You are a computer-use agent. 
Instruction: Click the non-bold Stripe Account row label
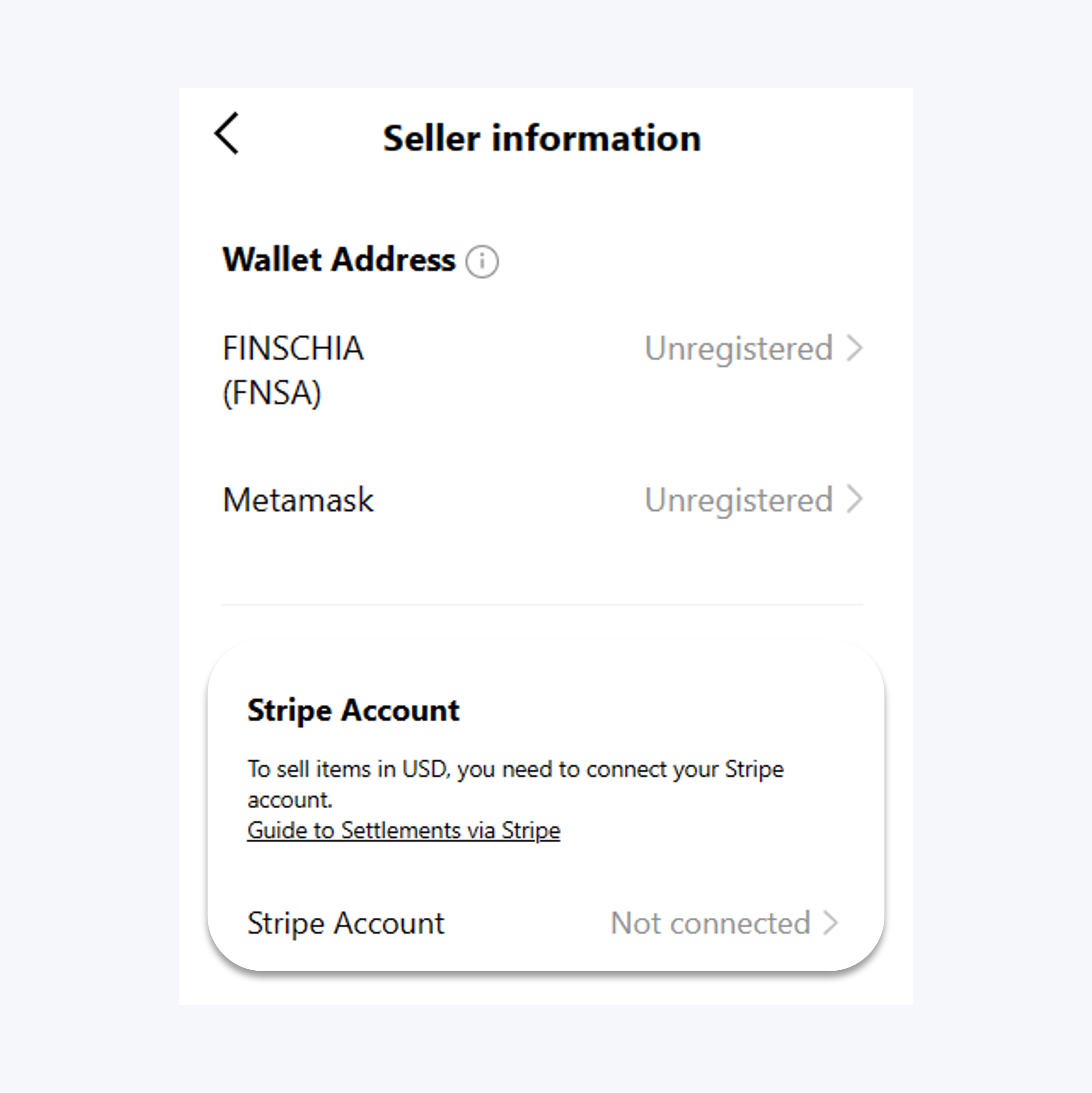click(x=346, y=923)
